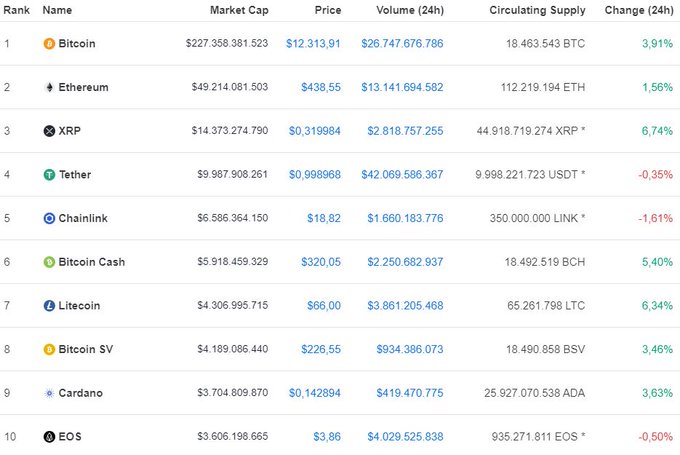Select EOS change value -0,50%
680x455 pixels.
click(x=656, y=437)
